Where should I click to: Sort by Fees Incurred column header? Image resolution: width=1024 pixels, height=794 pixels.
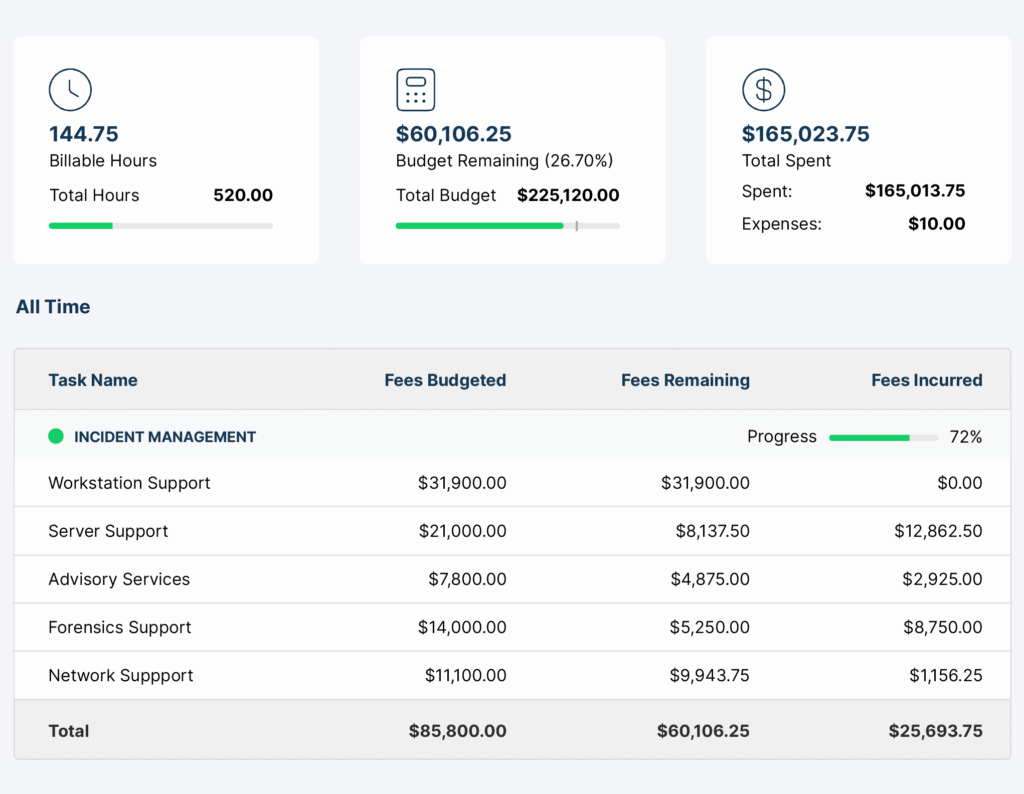[x=926, y=380]
